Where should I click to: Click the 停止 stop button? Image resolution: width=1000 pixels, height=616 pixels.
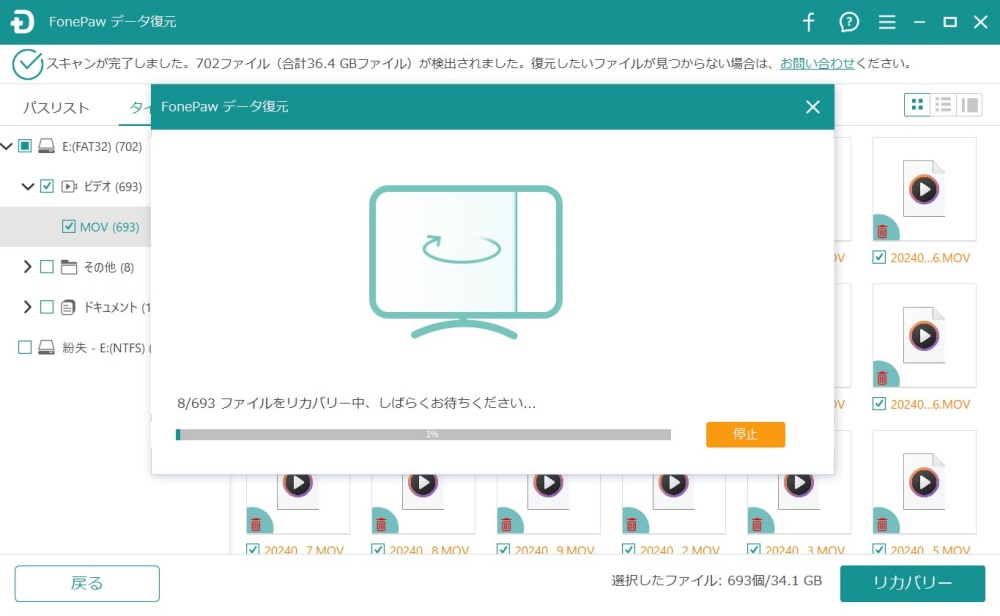[745, 434]
